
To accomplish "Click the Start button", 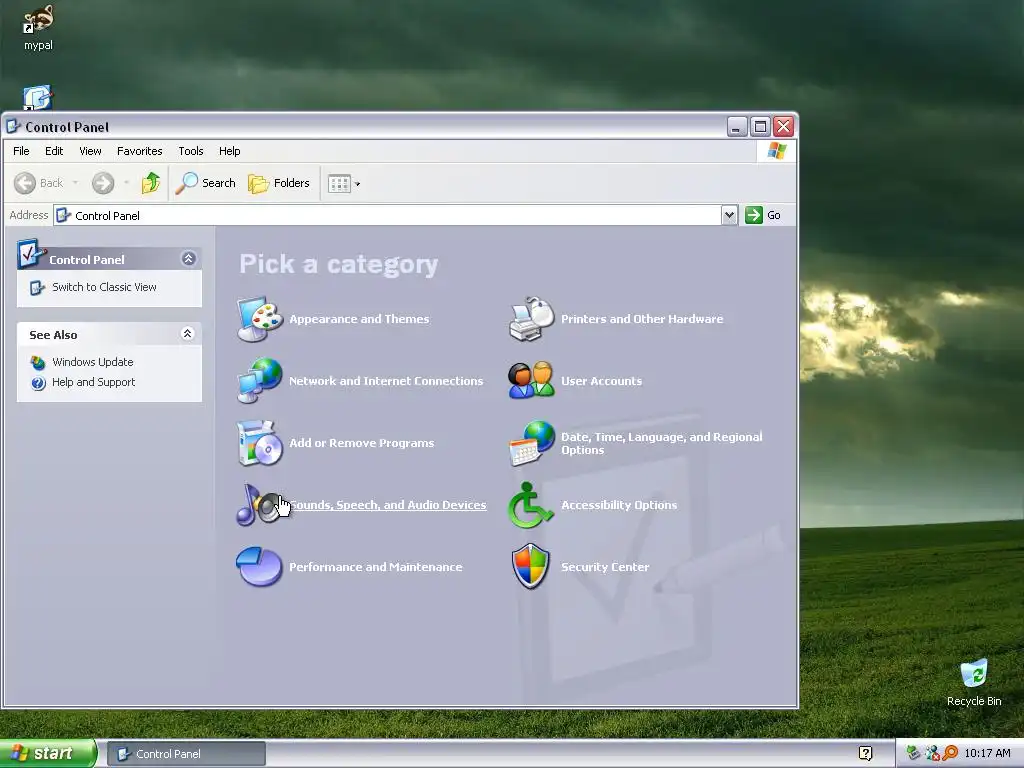I will (48, 754).
